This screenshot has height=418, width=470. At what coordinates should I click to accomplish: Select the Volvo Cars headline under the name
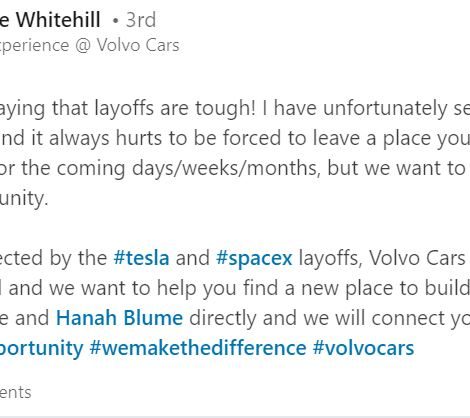pos(90,45)
